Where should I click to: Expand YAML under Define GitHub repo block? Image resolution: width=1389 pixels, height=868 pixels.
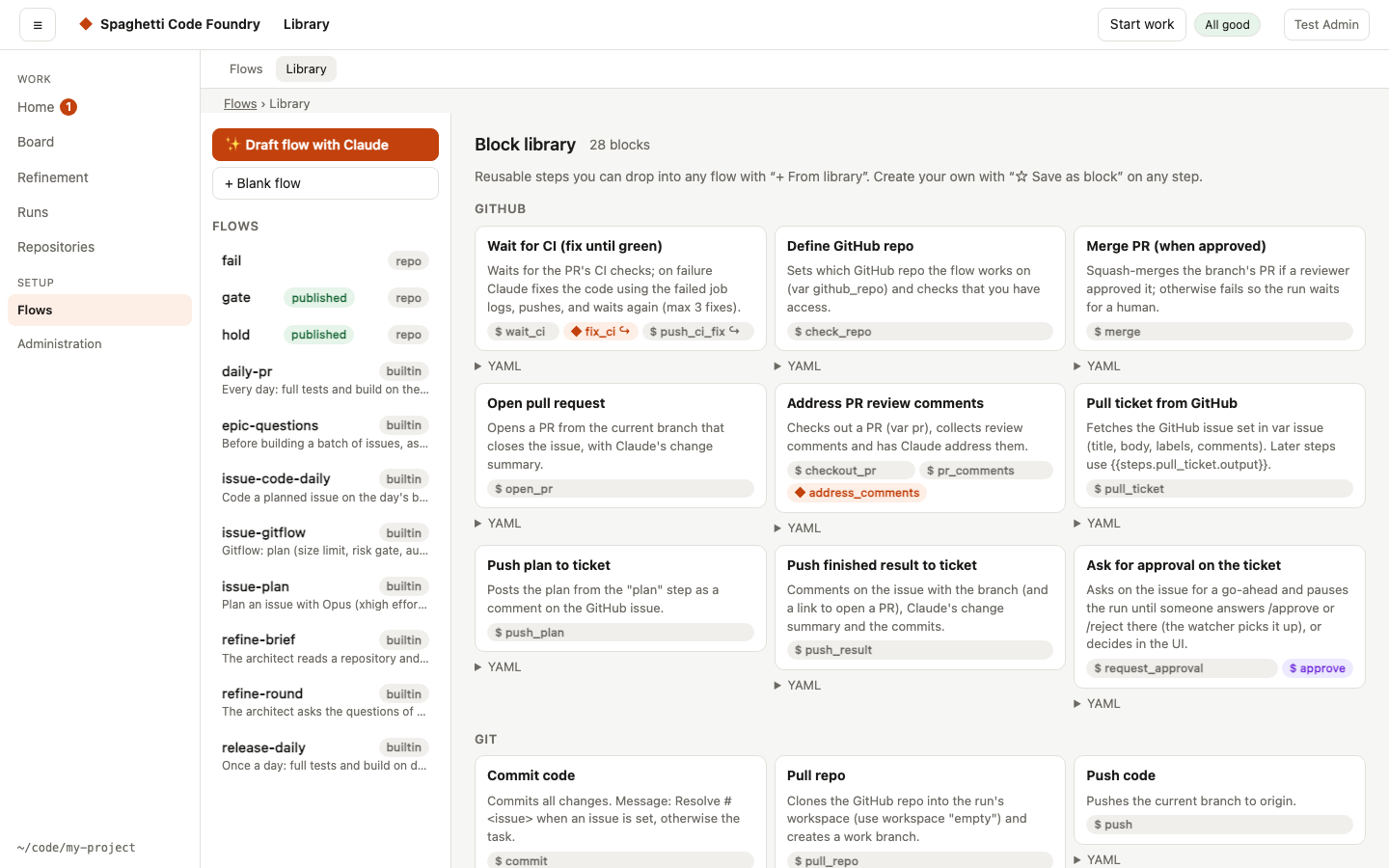point(798,366)
